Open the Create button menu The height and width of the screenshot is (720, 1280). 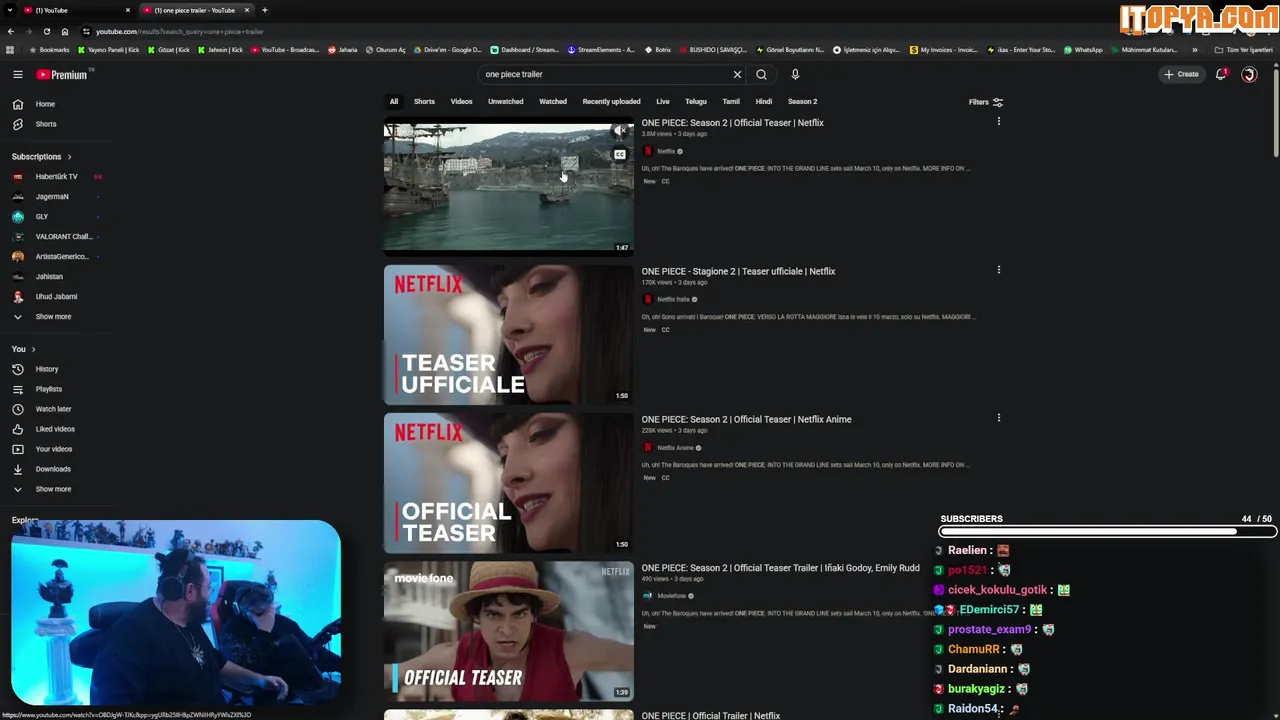click(1181, 74)
